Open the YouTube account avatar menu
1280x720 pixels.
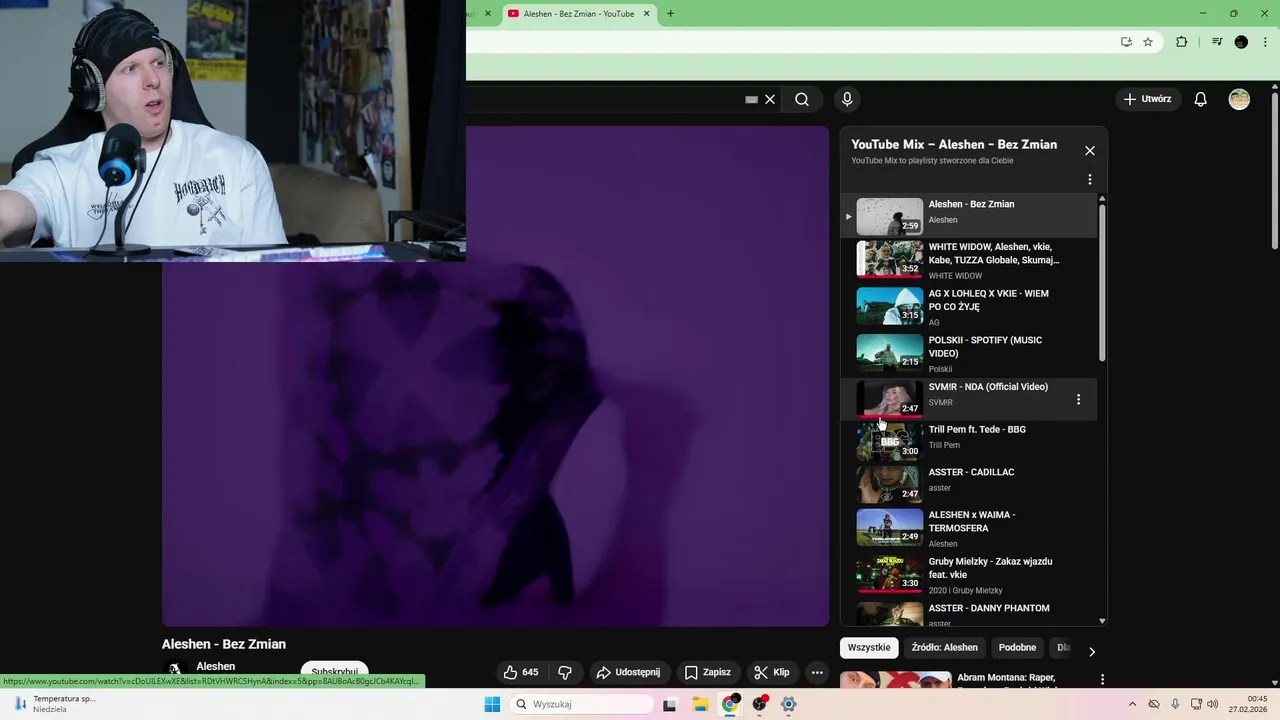(x=1239, y=99)
